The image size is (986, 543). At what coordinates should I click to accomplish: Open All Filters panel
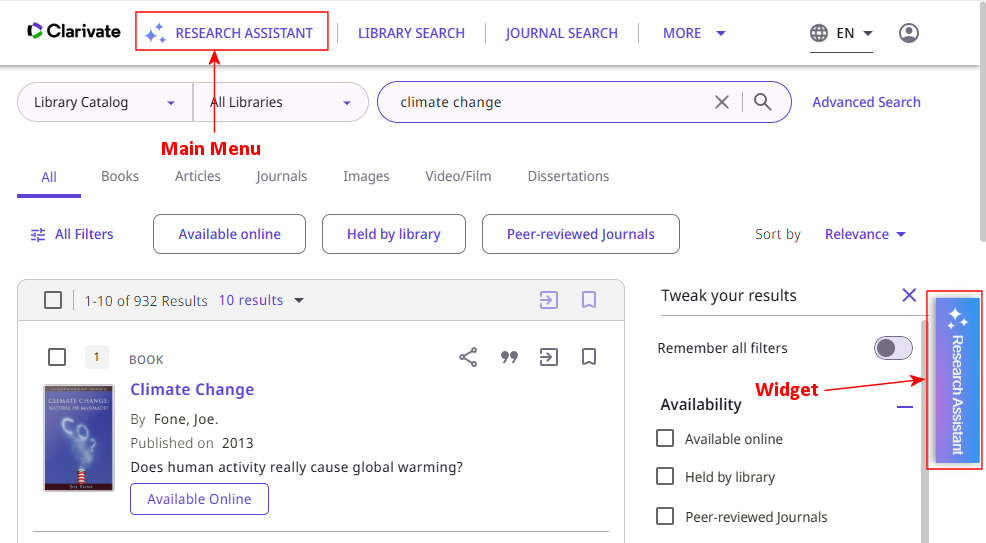coord(72,234)
